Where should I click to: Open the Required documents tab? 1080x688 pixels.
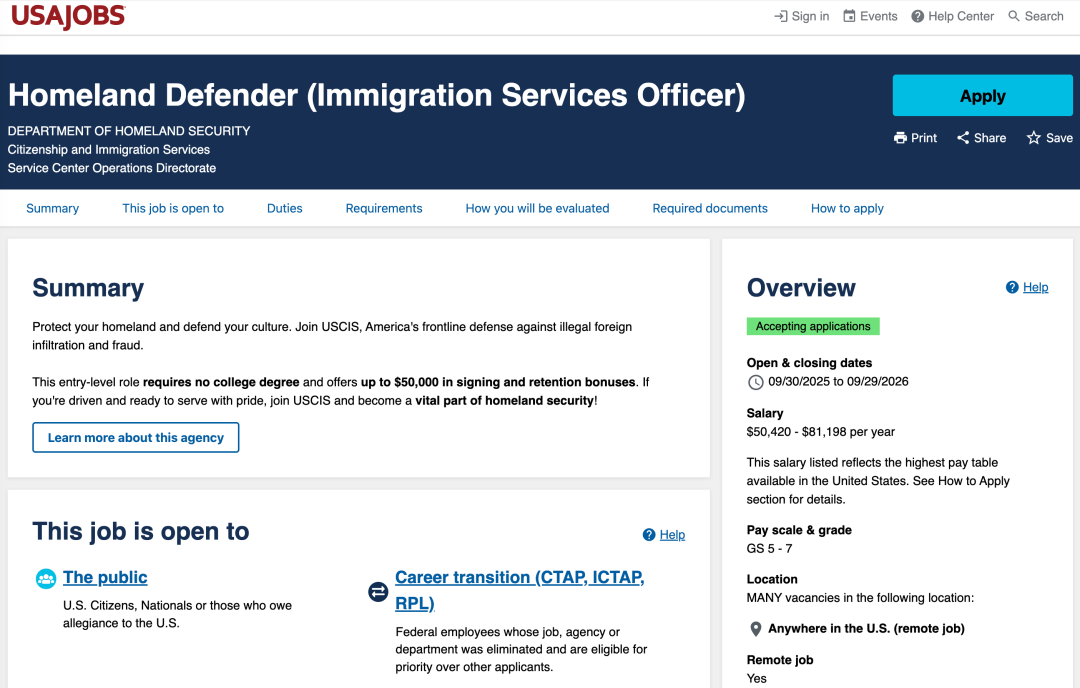(709, 208)
